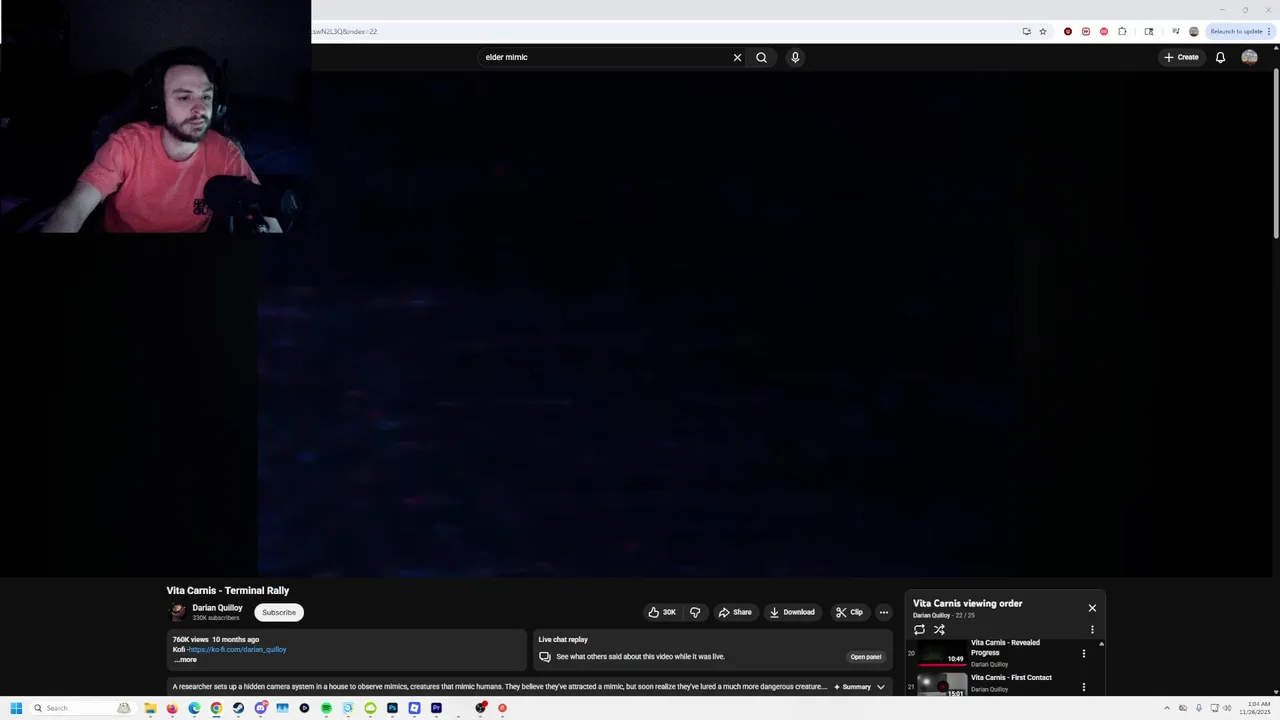
Task: Toggle loop playlist
Action: click(920, 630)
